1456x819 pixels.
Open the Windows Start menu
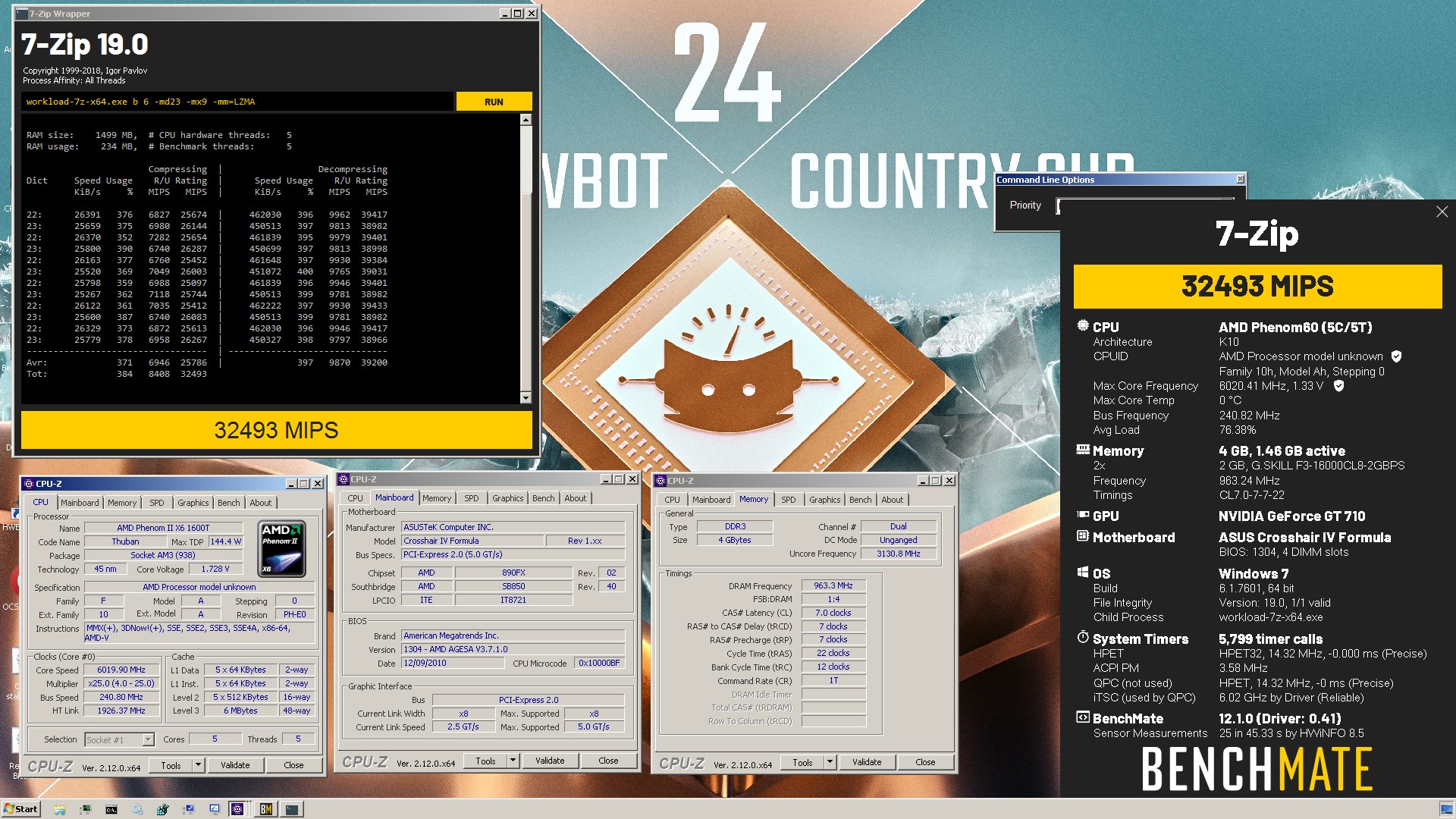click(20, 809)
